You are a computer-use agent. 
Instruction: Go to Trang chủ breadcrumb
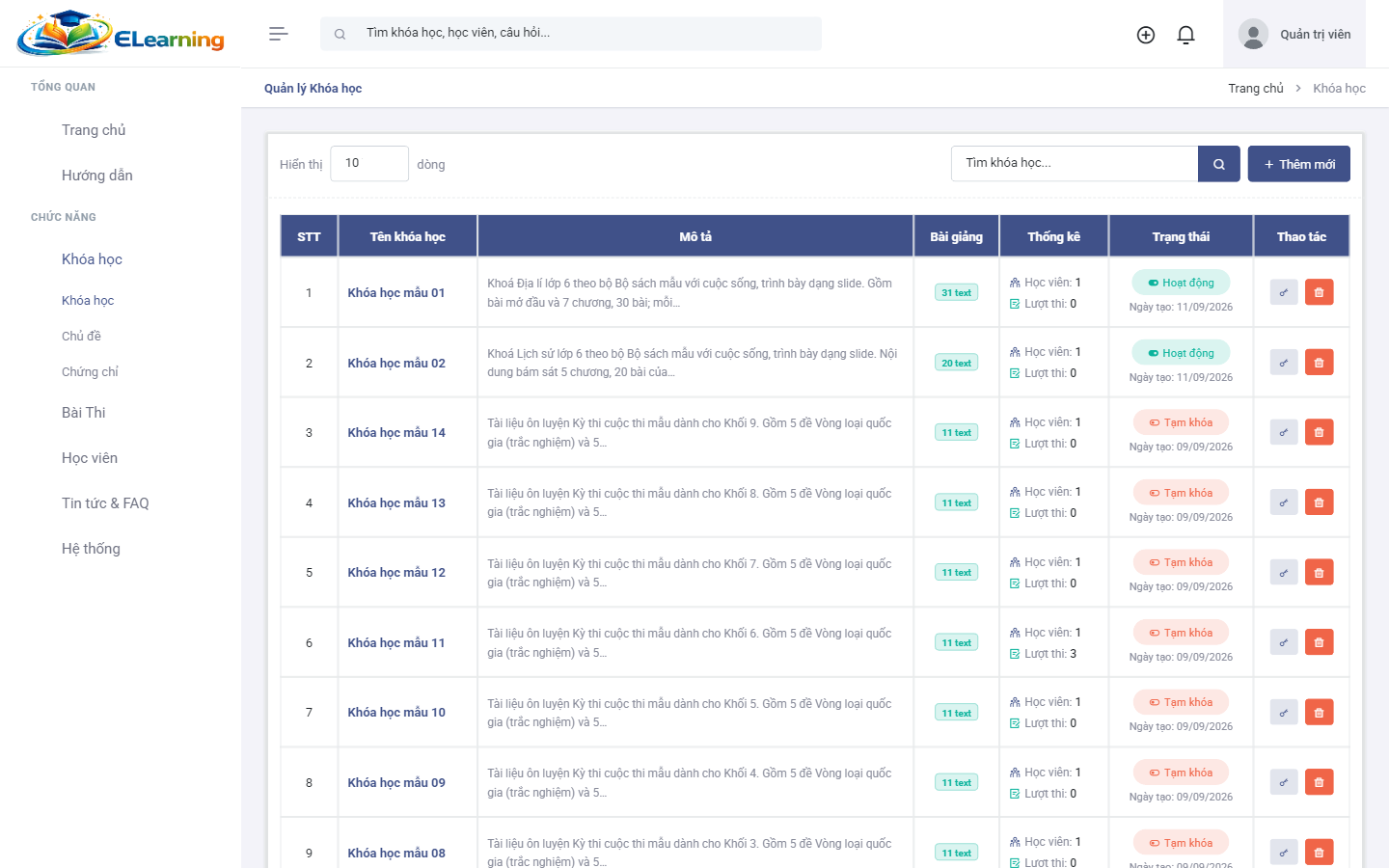(1256, 89)
